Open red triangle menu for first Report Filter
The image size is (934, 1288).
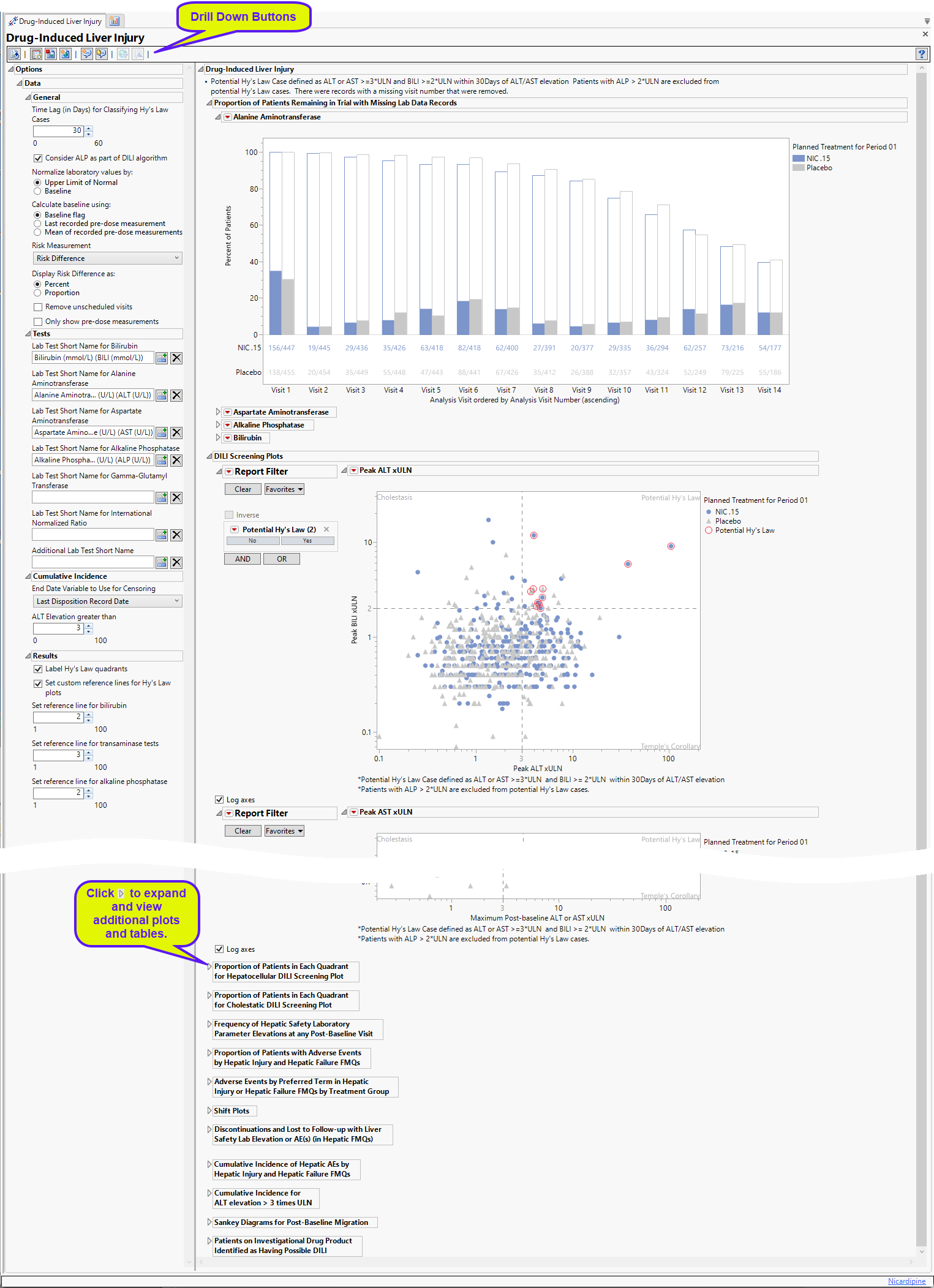point(229,472)
